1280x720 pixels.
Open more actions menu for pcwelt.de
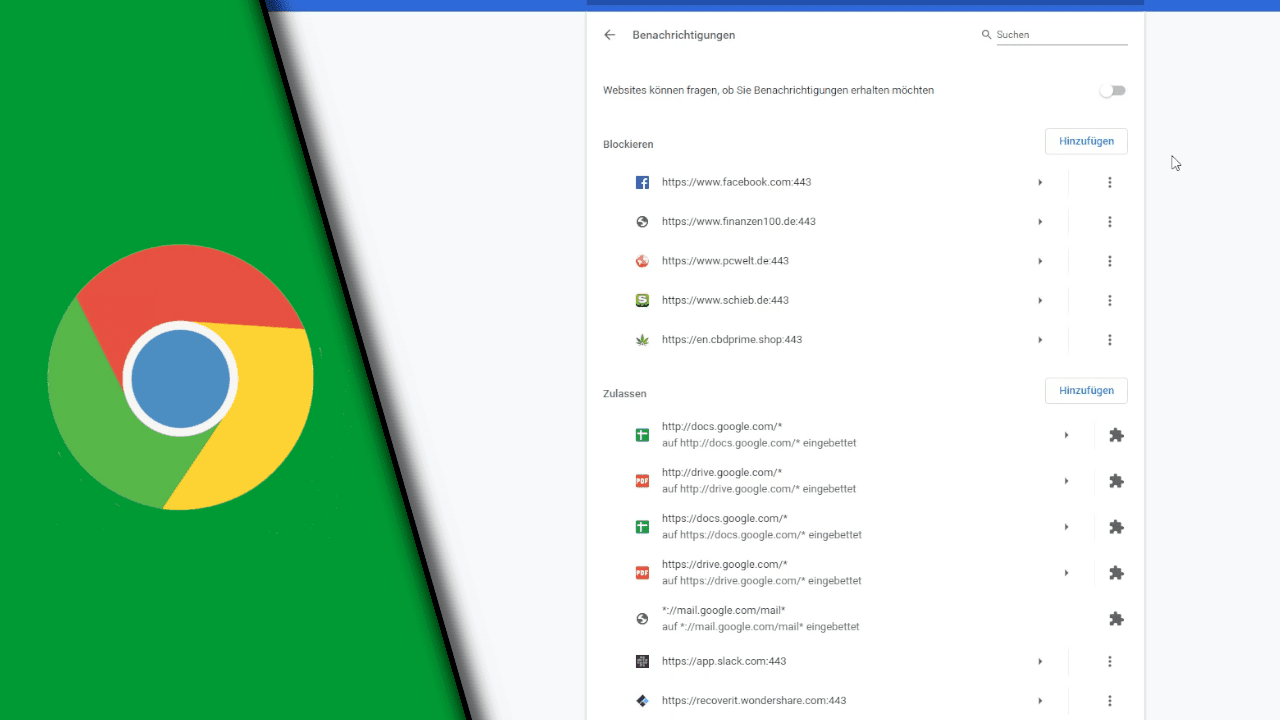(1110, 261)
